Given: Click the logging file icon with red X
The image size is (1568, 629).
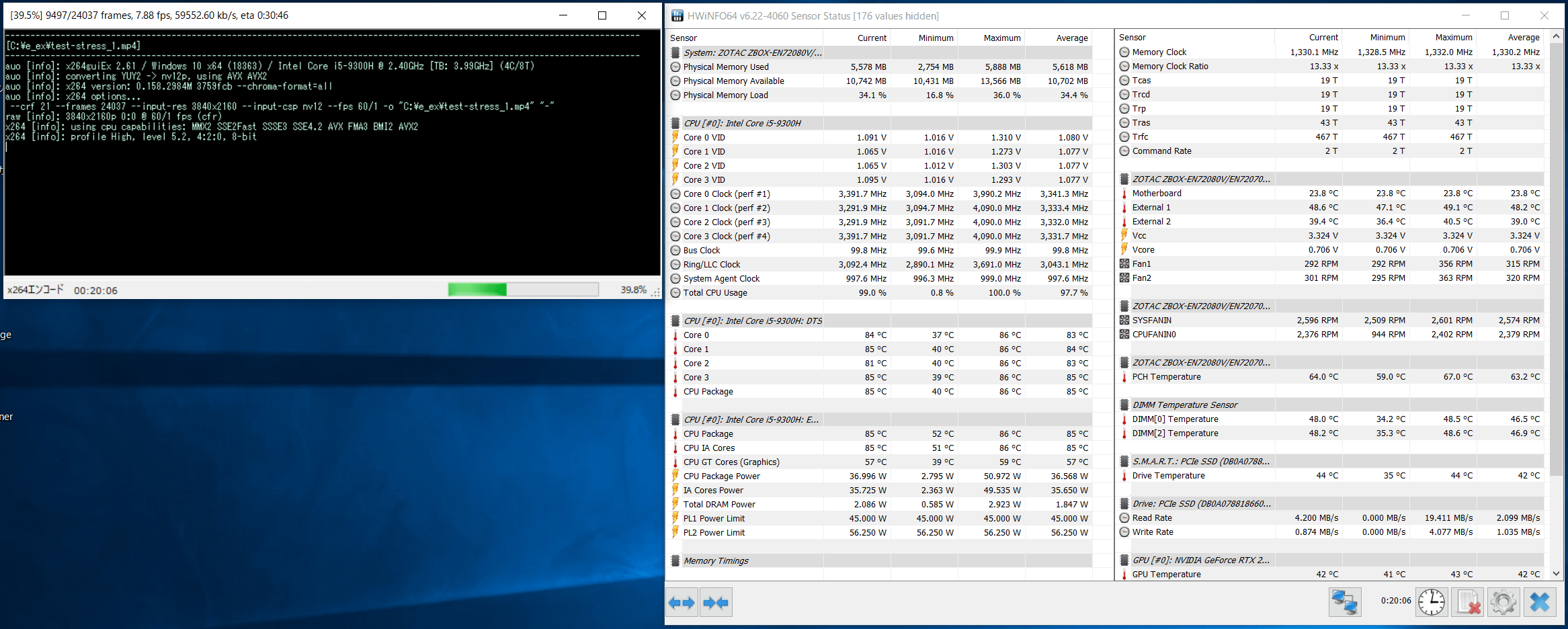Looking at the screenshot, I should tap(1468, 601).
